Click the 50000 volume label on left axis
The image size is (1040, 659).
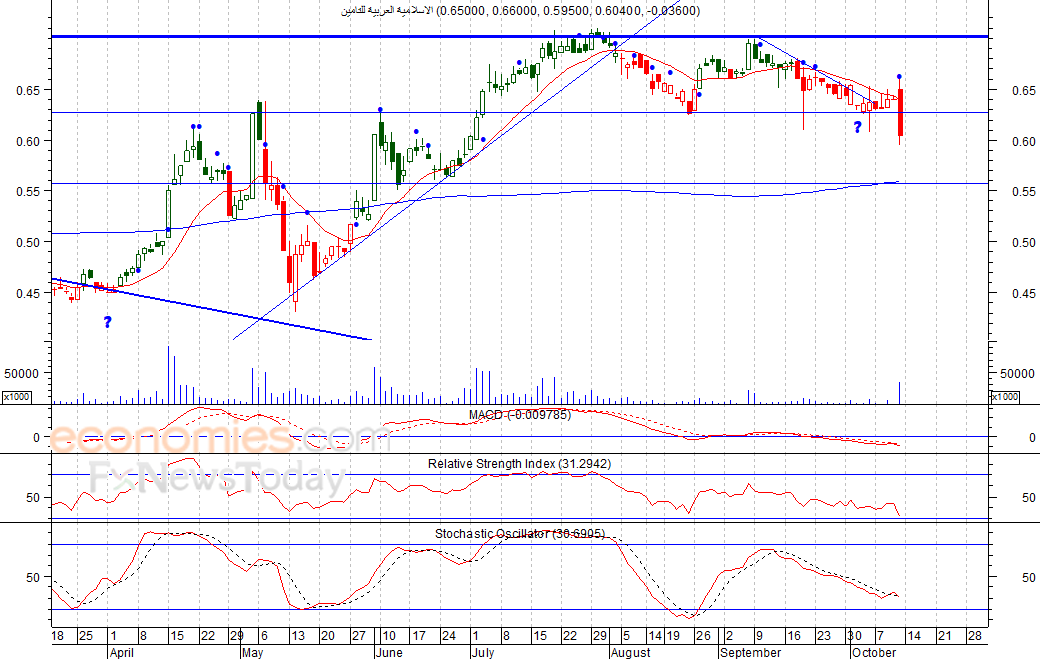tap(21, 373)
